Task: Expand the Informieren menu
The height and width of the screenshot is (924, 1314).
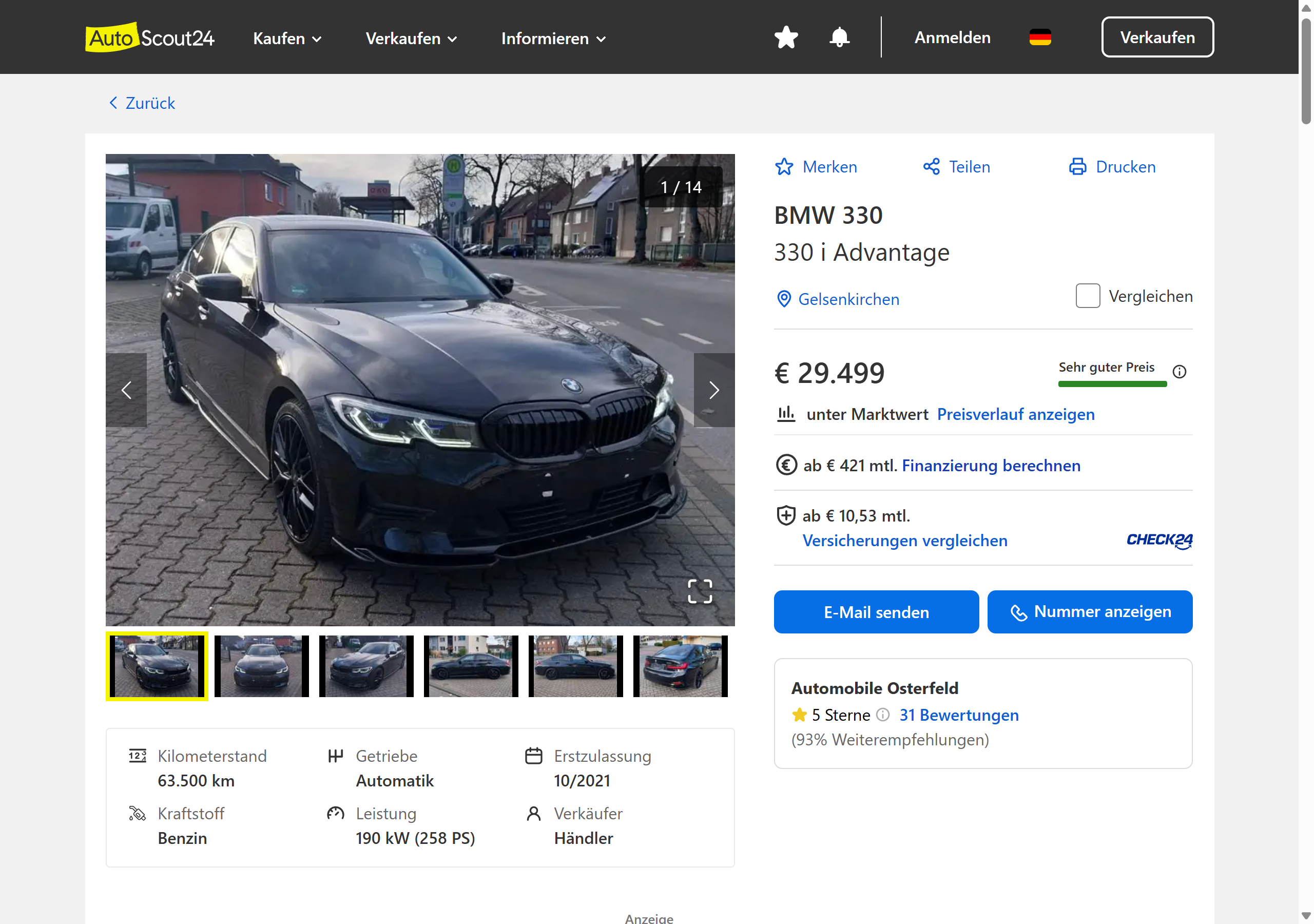Action: point(553,38)
